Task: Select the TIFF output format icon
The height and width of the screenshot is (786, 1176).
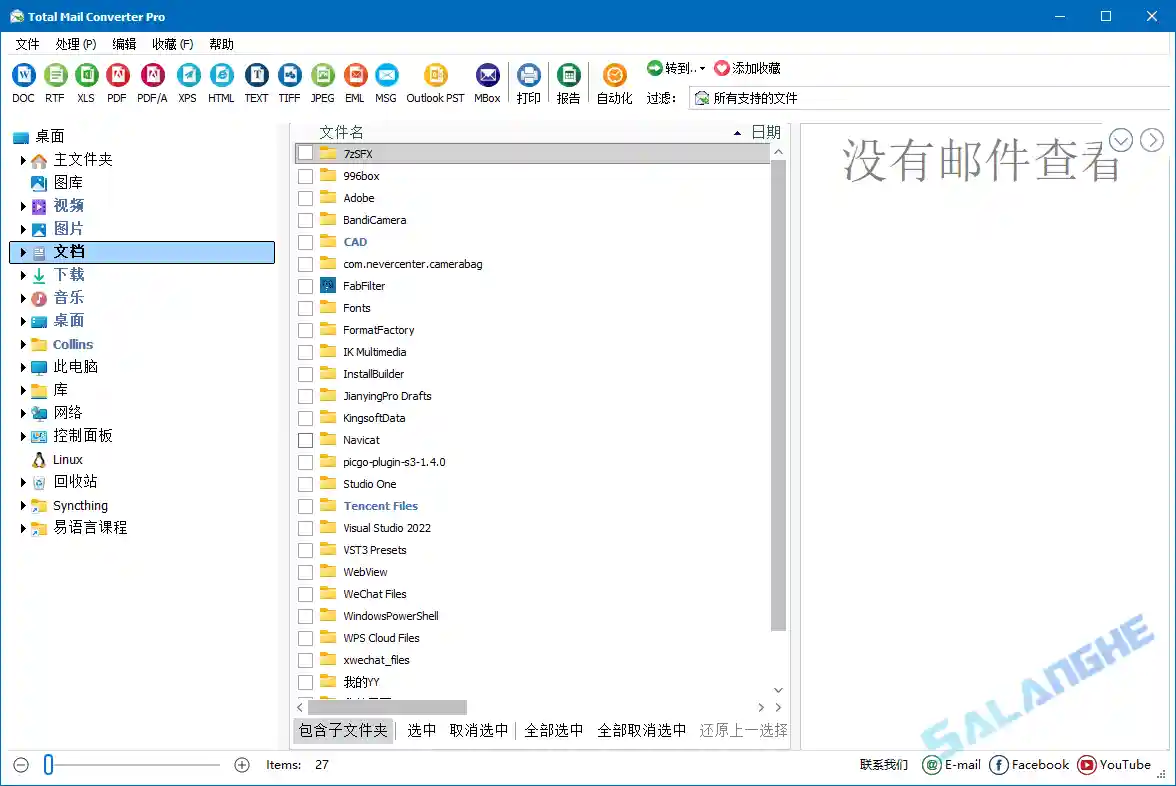Action: click(289, 75)
